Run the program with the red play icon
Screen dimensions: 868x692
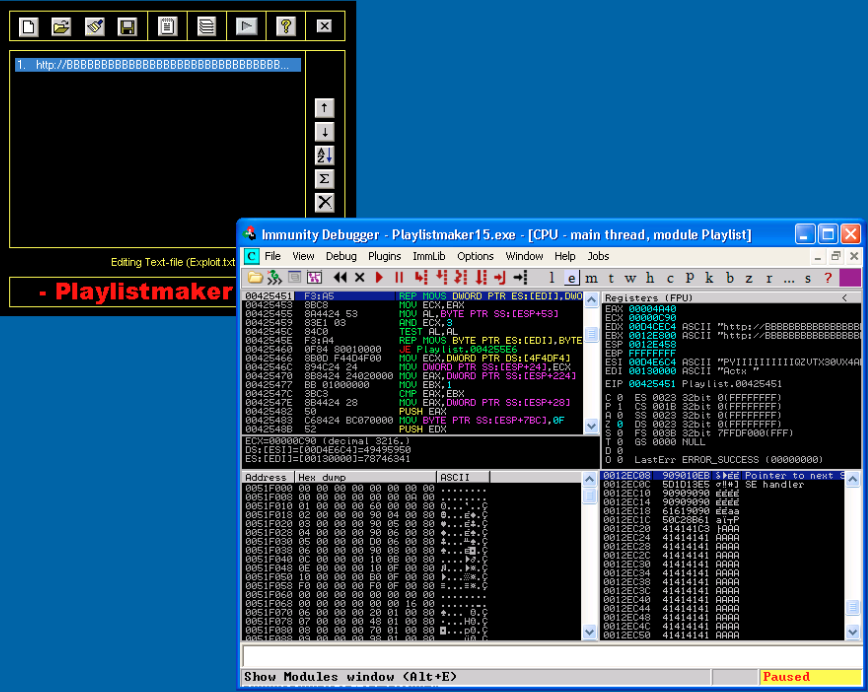tap(379, 277)
